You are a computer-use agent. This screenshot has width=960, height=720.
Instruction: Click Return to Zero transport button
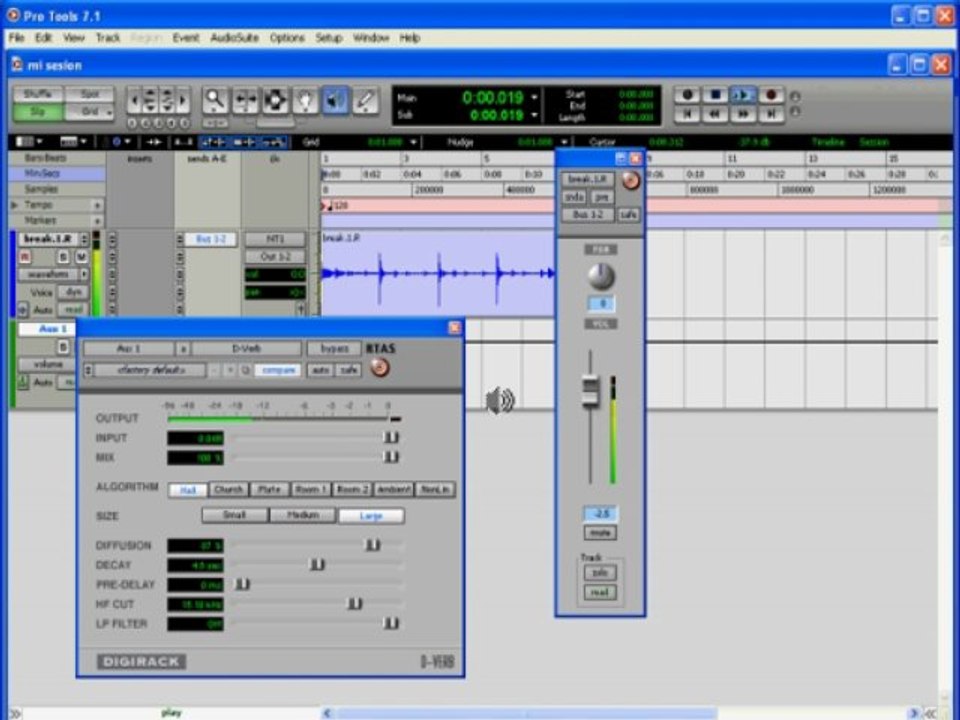(x=687, y=114)
